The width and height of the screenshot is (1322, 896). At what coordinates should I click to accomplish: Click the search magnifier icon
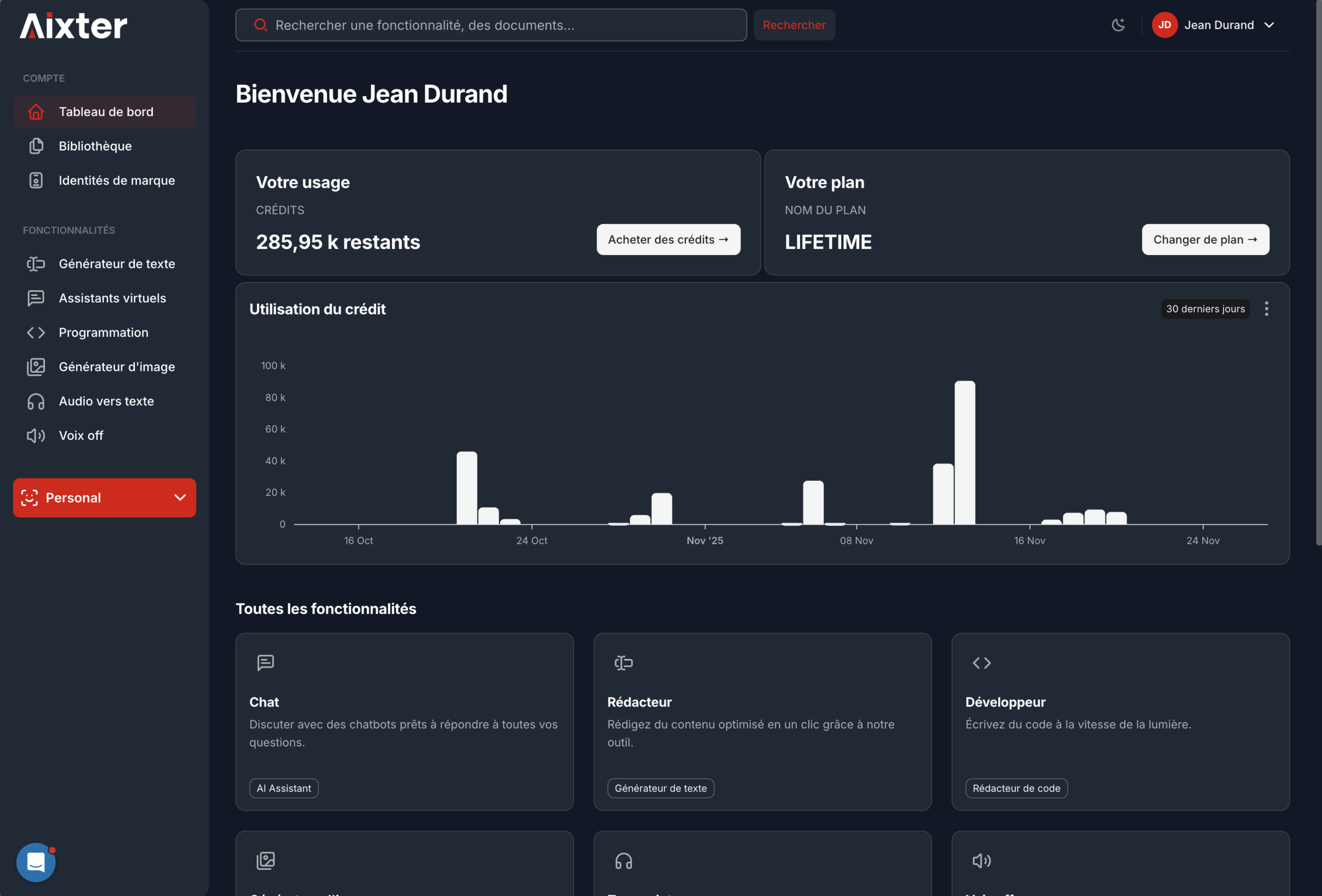[x=261, y=25]
